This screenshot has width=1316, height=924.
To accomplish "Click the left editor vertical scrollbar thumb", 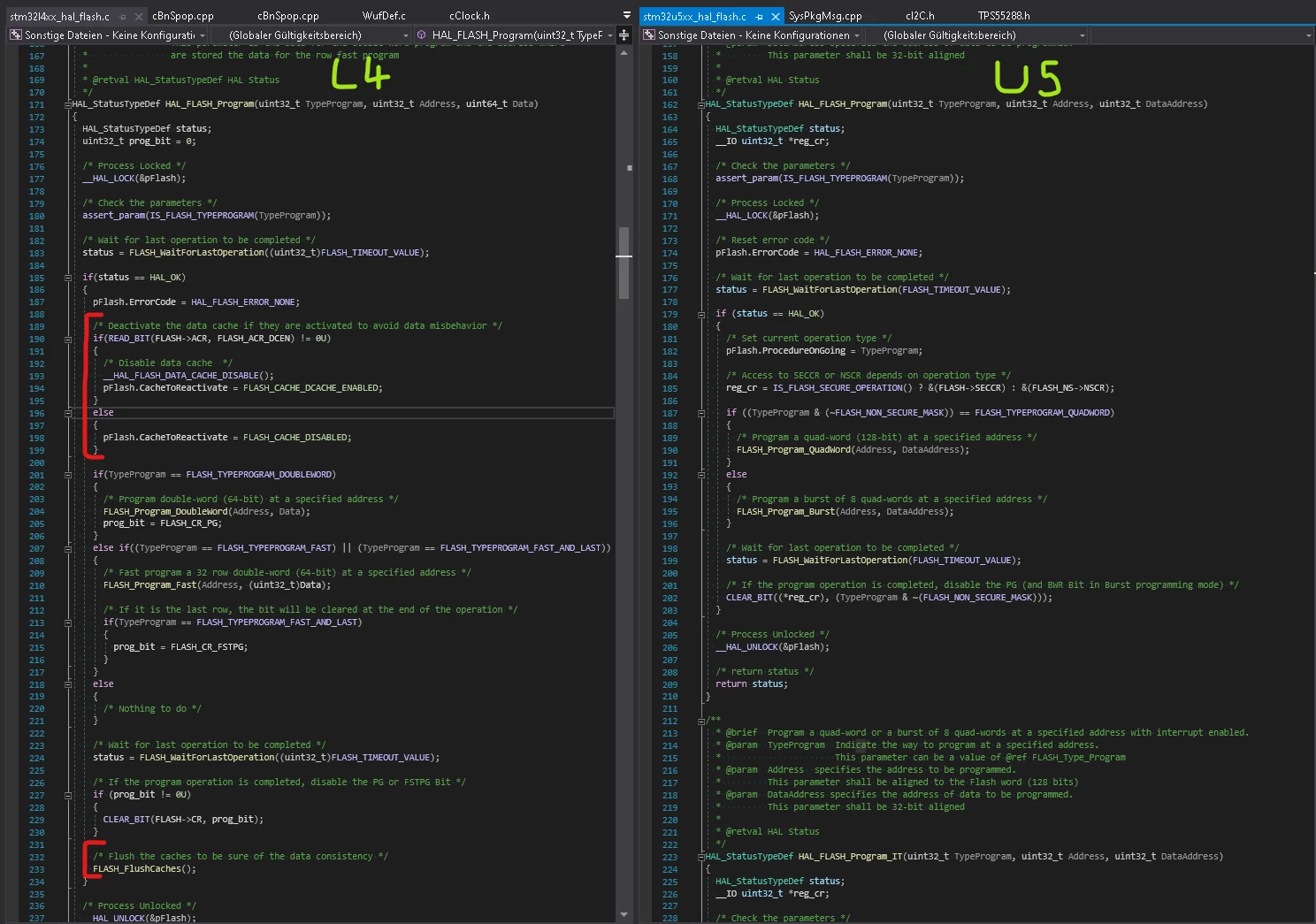I will point(624,263).
